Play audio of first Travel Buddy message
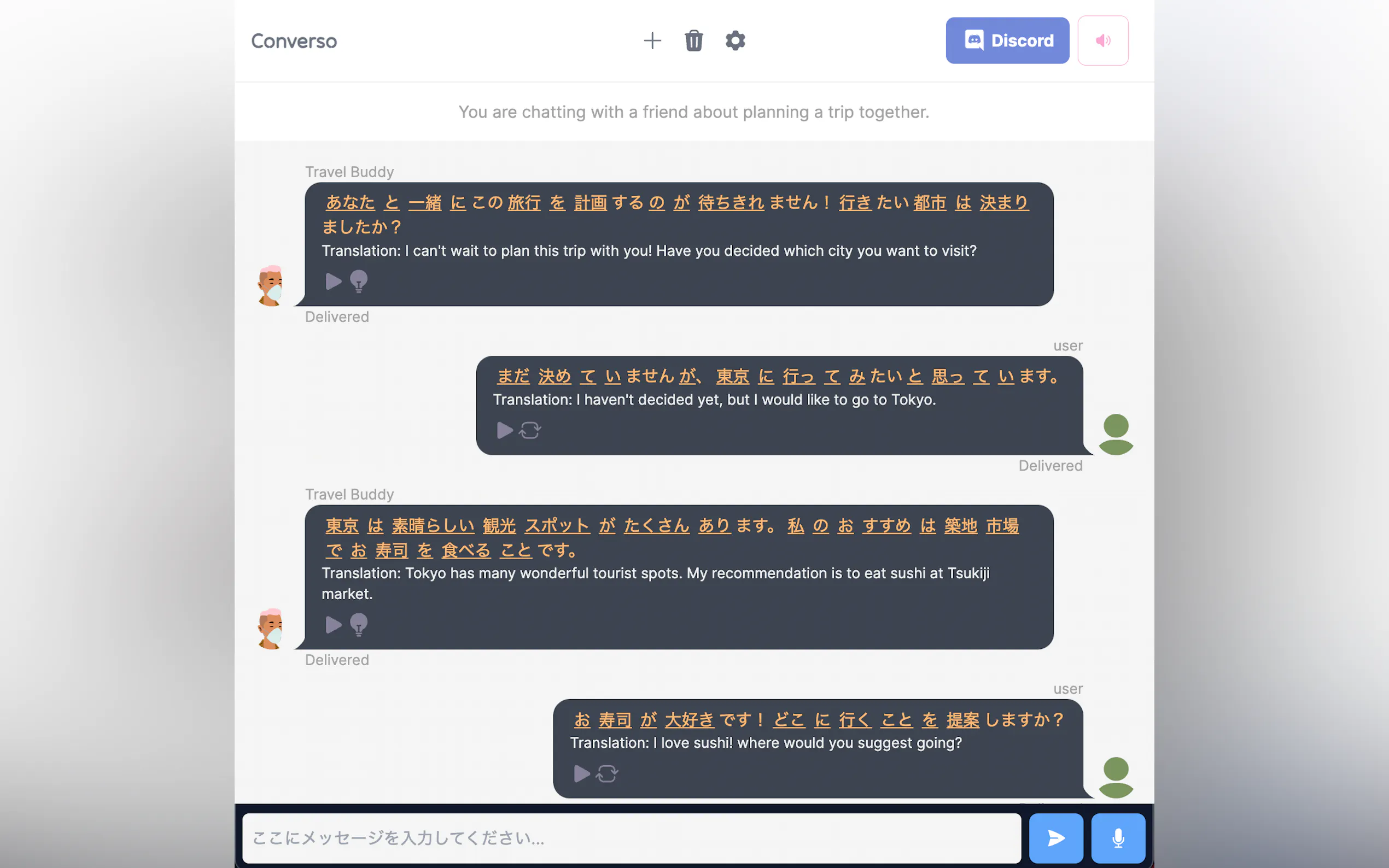This screenshot has height=868, width=1389. [333, 281]
